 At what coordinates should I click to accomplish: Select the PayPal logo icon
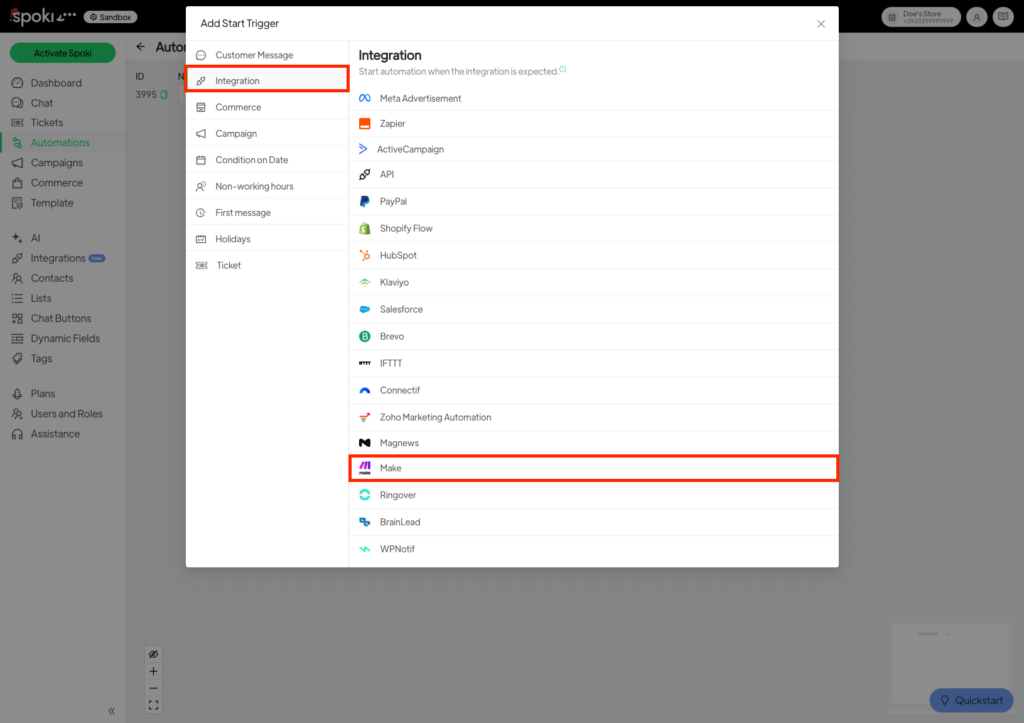tap(365, 201)
